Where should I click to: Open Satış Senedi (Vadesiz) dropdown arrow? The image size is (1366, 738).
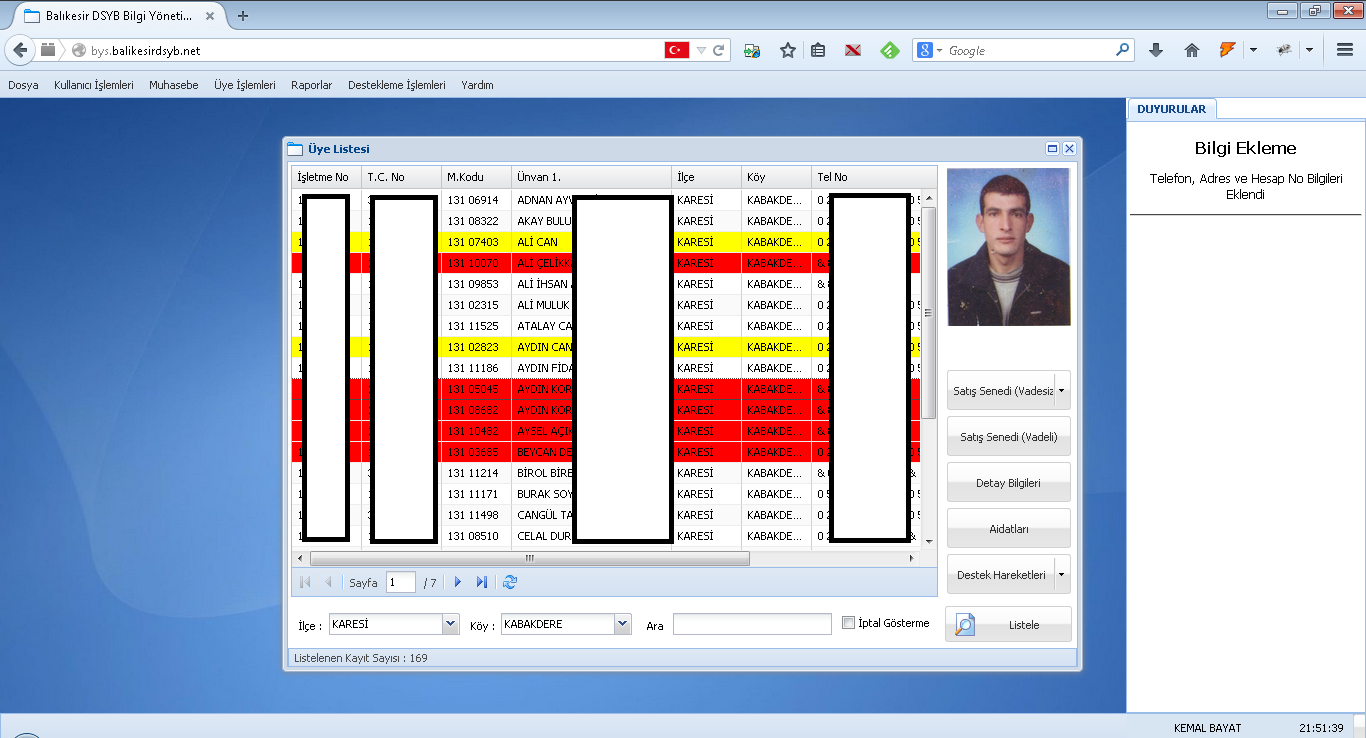[x=1061, y=391]
